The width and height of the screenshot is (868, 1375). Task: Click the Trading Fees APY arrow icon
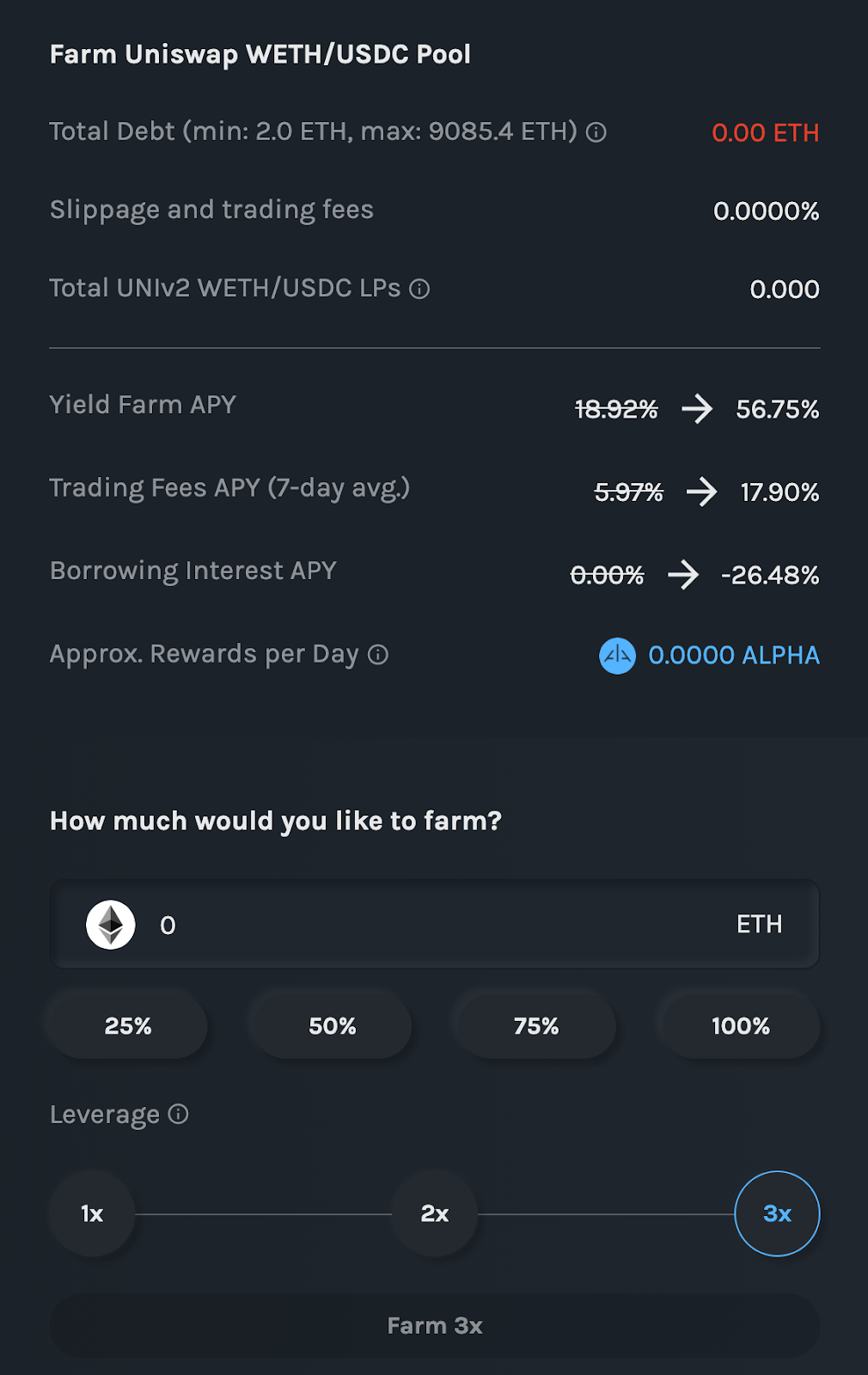click(701, 492)
